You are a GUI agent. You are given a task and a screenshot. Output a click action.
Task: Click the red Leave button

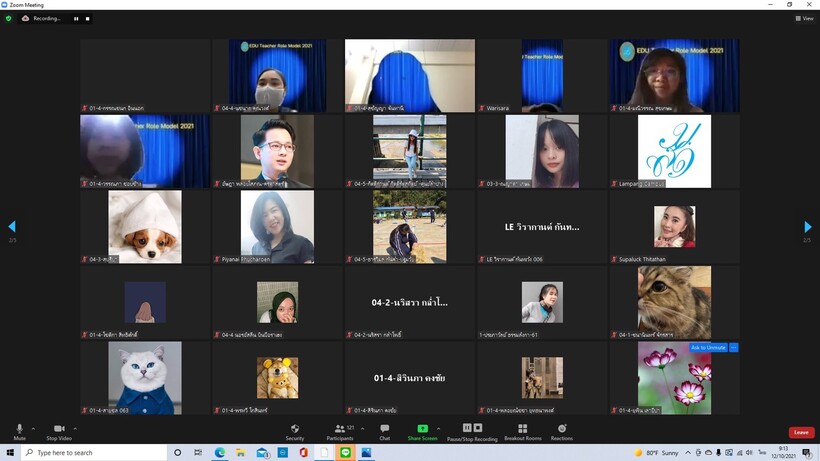tap(801, 432)
